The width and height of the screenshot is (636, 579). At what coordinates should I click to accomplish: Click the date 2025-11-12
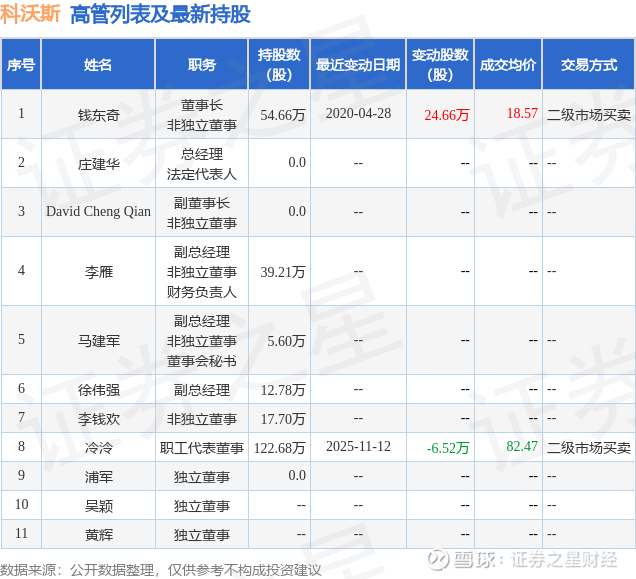point(358,446)
